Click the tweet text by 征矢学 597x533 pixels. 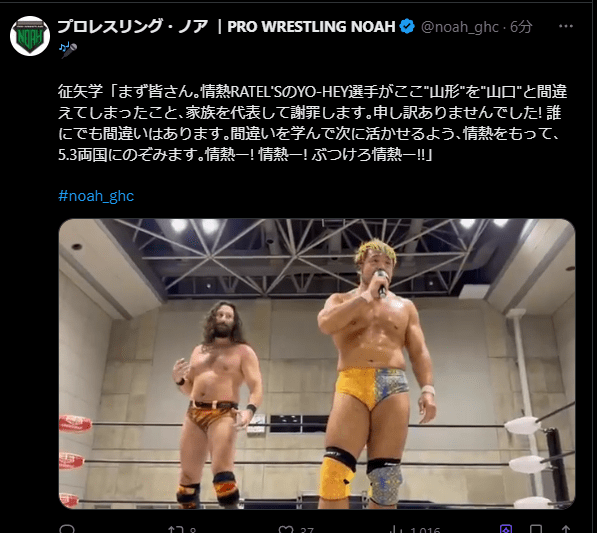[x=313, y=123]
